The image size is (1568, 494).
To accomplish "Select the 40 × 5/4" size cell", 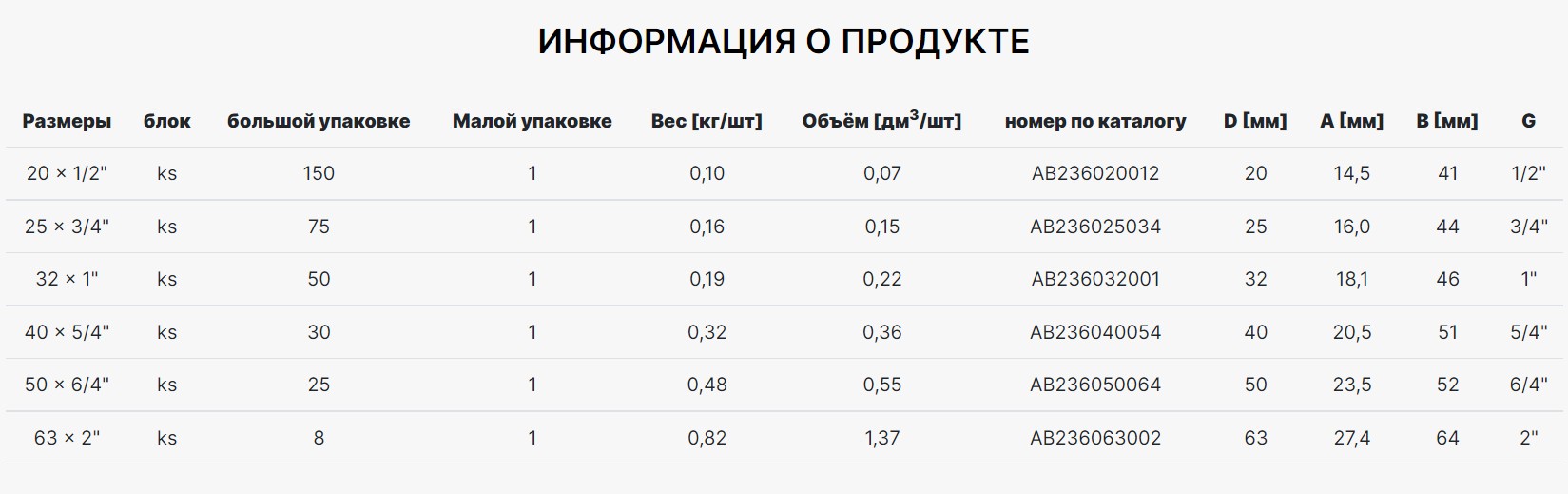I will (67, 332).
